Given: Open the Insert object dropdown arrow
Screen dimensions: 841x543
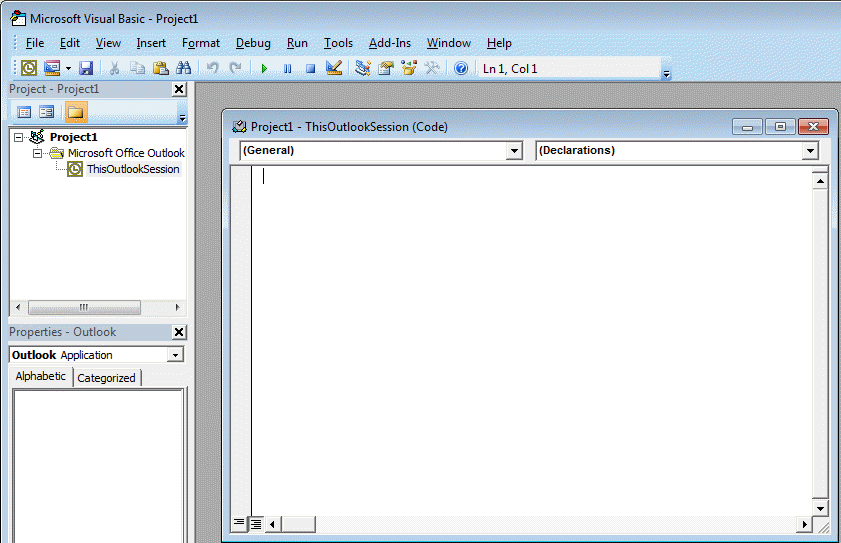Looking at the screenshot, I should (68, 68).
